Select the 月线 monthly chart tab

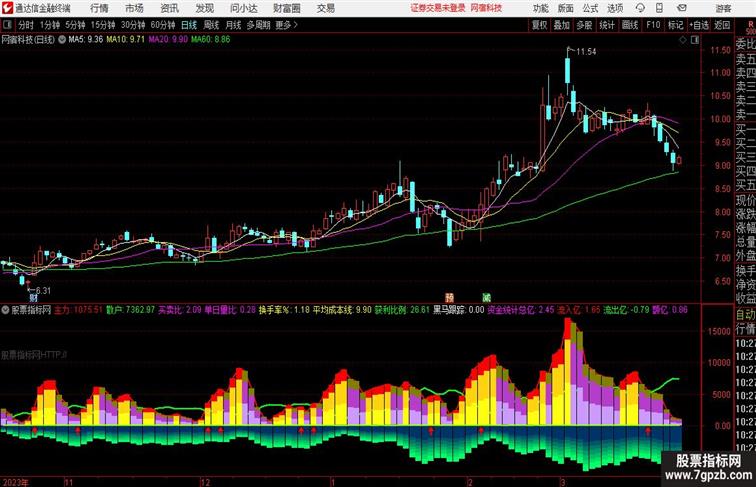pos(233,25)
